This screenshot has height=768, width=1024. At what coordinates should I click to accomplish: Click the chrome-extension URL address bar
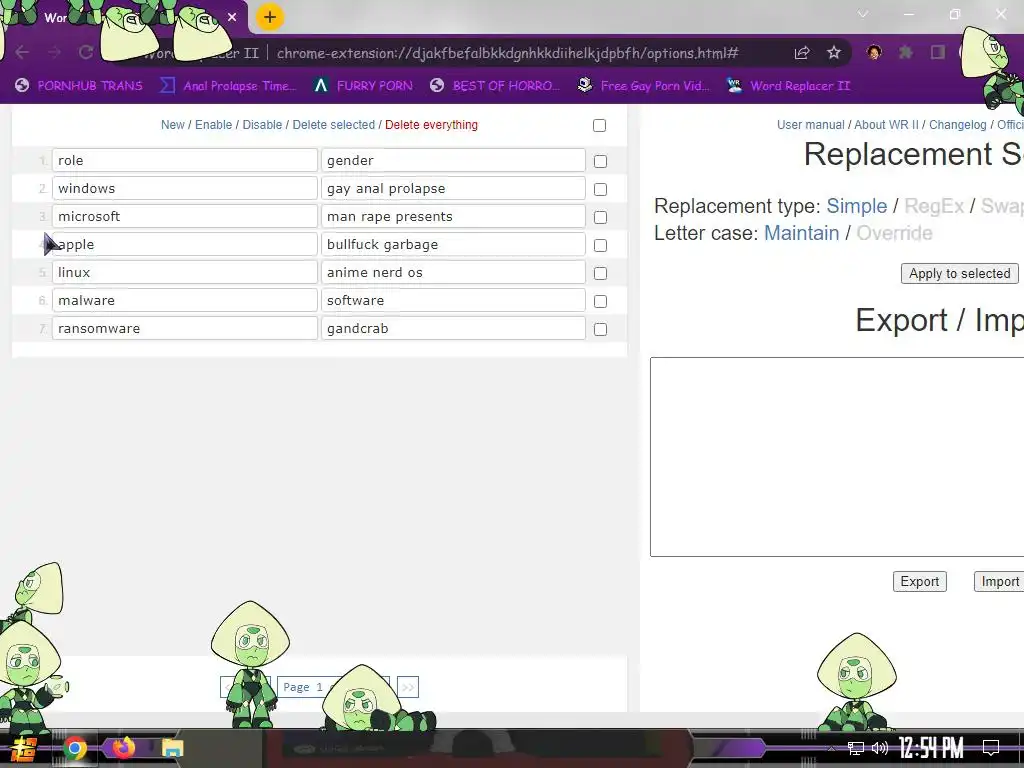coord(507,53)
